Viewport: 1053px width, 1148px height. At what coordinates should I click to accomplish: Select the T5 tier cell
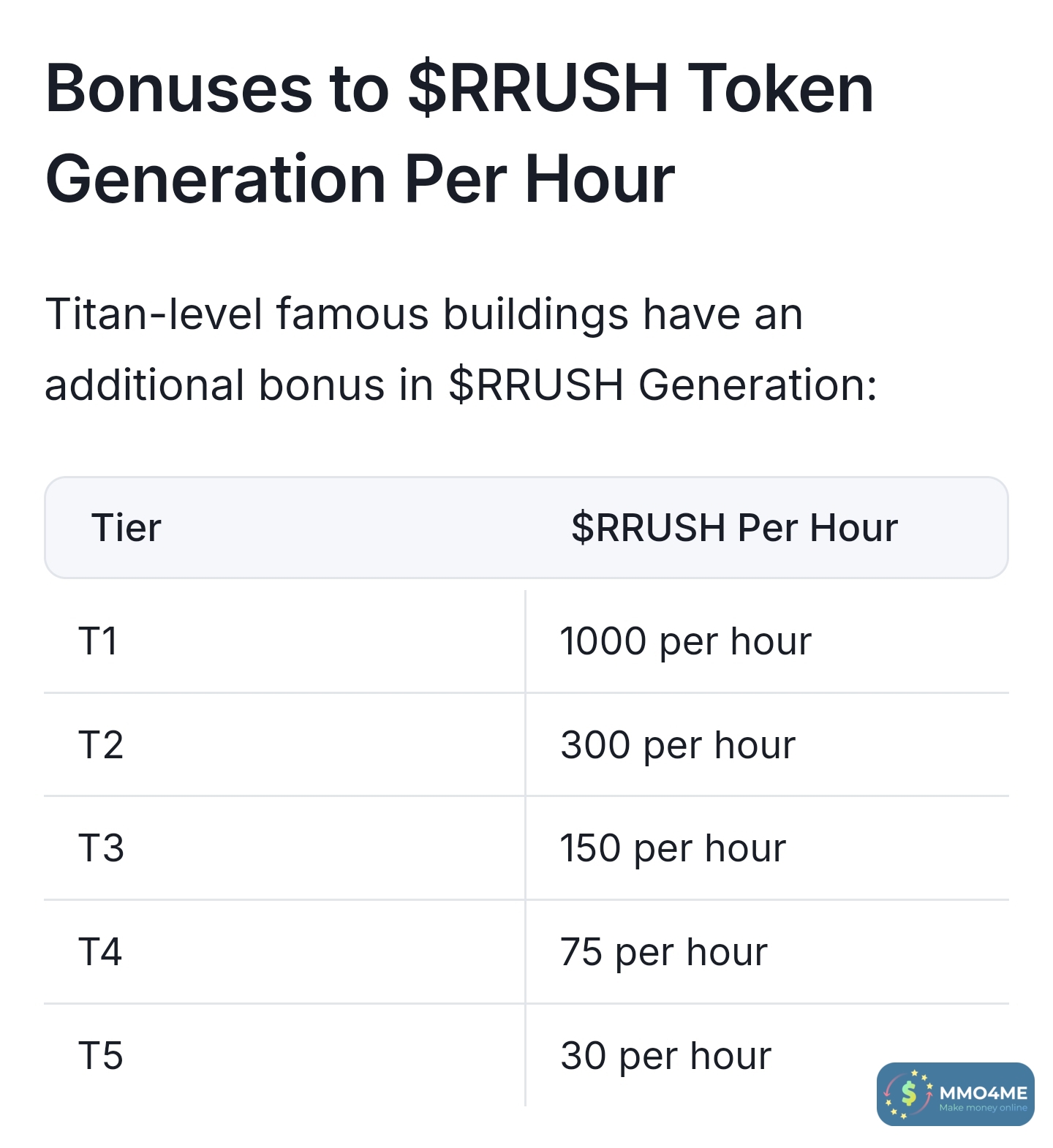(101, 1056)
